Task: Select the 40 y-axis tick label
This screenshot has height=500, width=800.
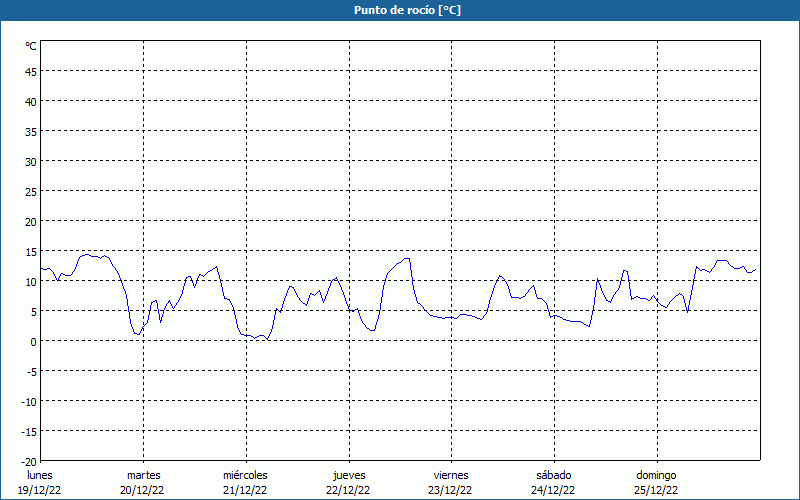Action: [x=31, y=101]
